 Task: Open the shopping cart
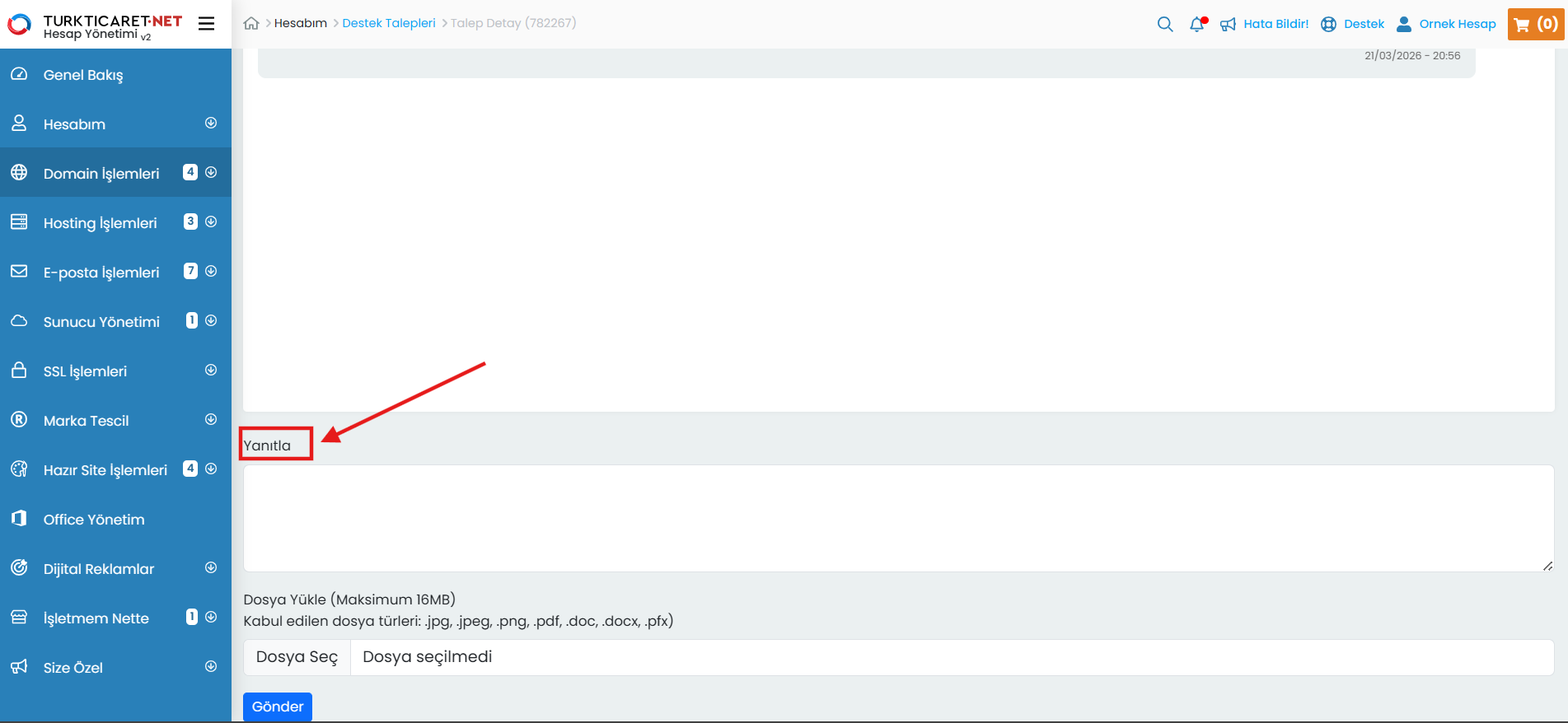point(1535,24)
